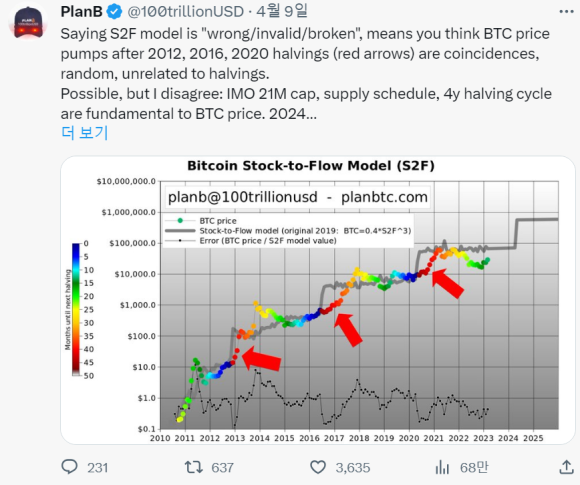The height and width of the screenshot is (485, 580).
Task: Click the 231 replies count
Action: [x=98, y=468]
